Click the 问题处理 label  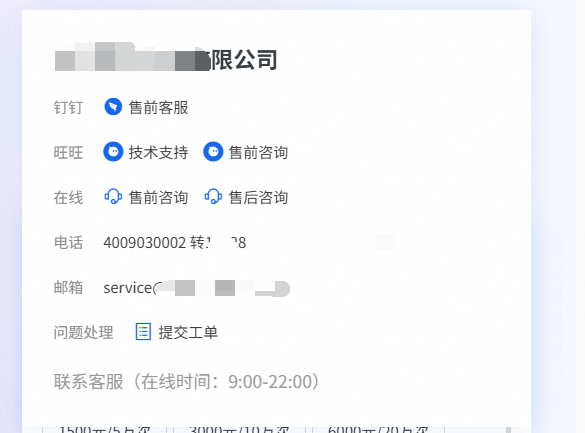point(83,332)
